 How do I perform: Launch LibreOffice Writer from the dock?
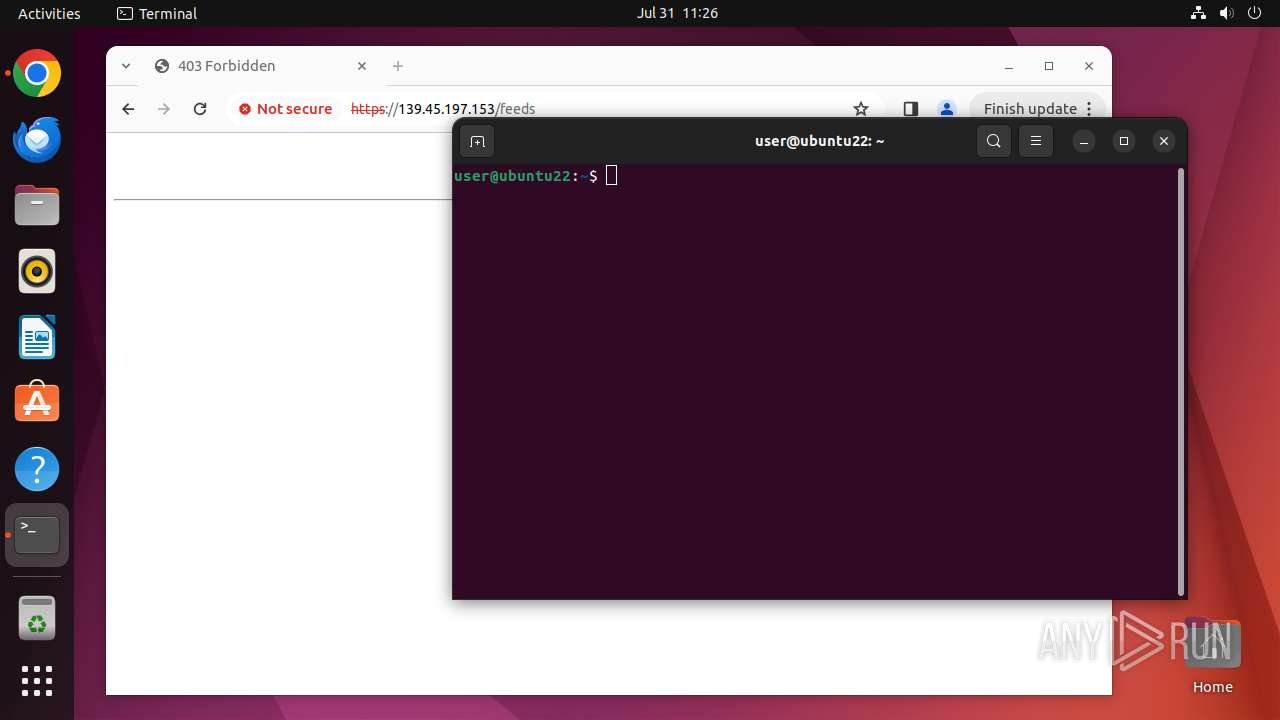[37, 337]
